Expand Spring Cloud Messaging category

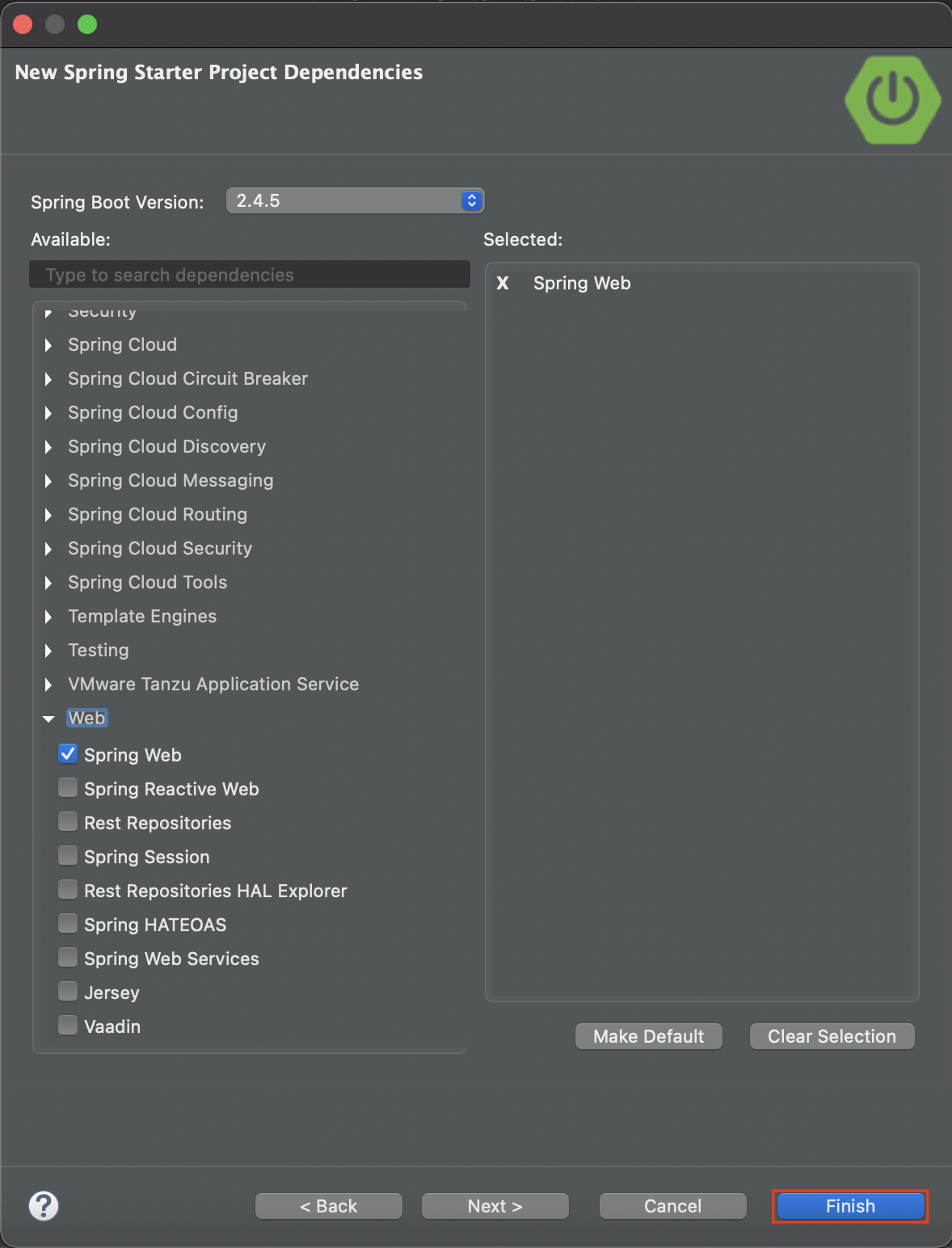click(48, 481)
